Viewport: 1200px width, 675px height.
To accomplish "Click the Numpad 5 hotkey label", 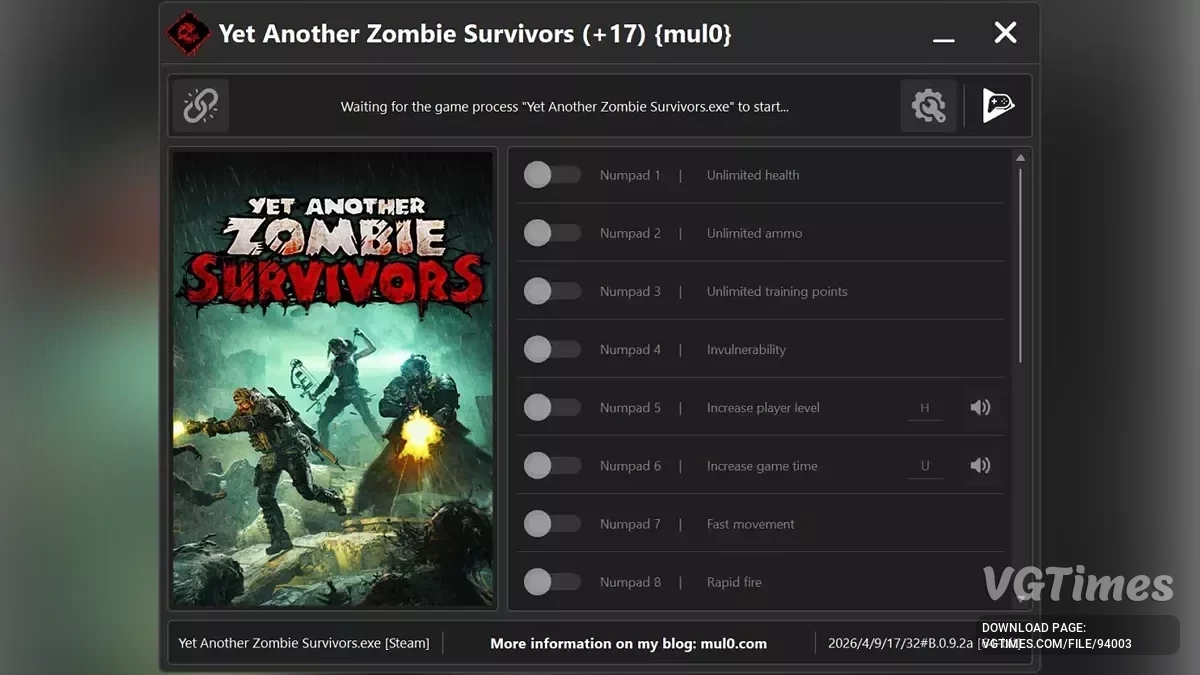I will [x=630, y=407].
